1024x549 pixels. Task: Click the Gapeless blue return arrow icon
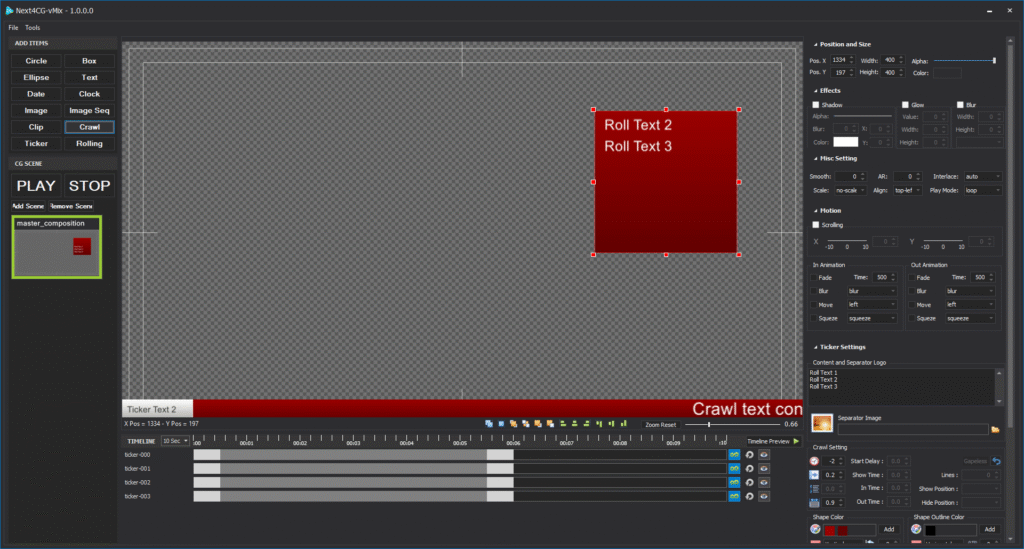(x=996, y=461)
